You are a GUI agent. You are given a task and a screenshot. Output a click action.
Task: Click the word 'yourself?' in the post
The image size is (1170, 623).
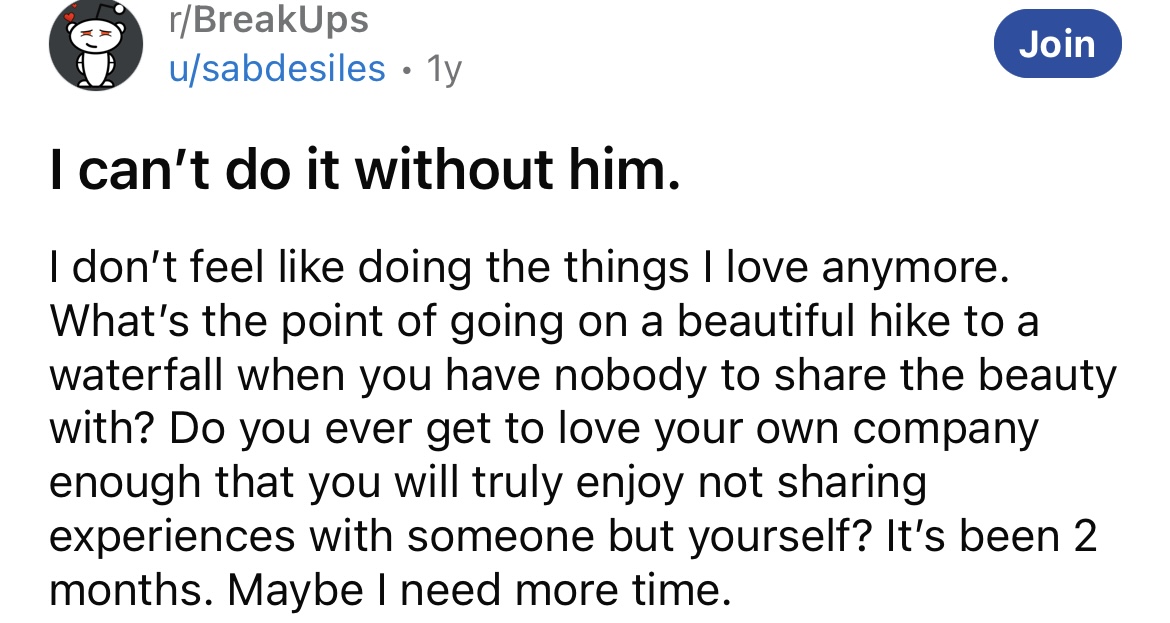coord(780,537)
